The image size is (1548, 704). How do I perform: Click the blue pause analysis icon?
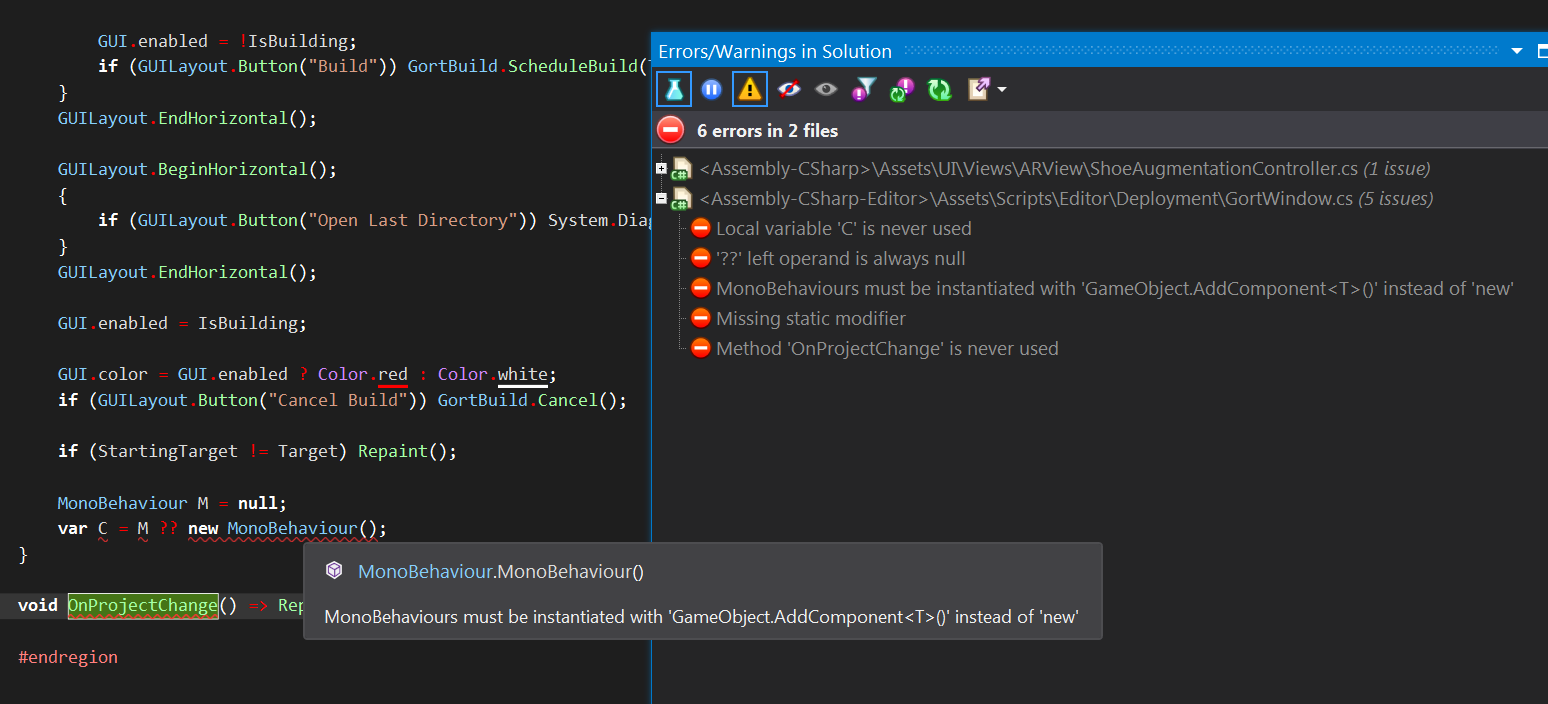[x=711, y=88]
